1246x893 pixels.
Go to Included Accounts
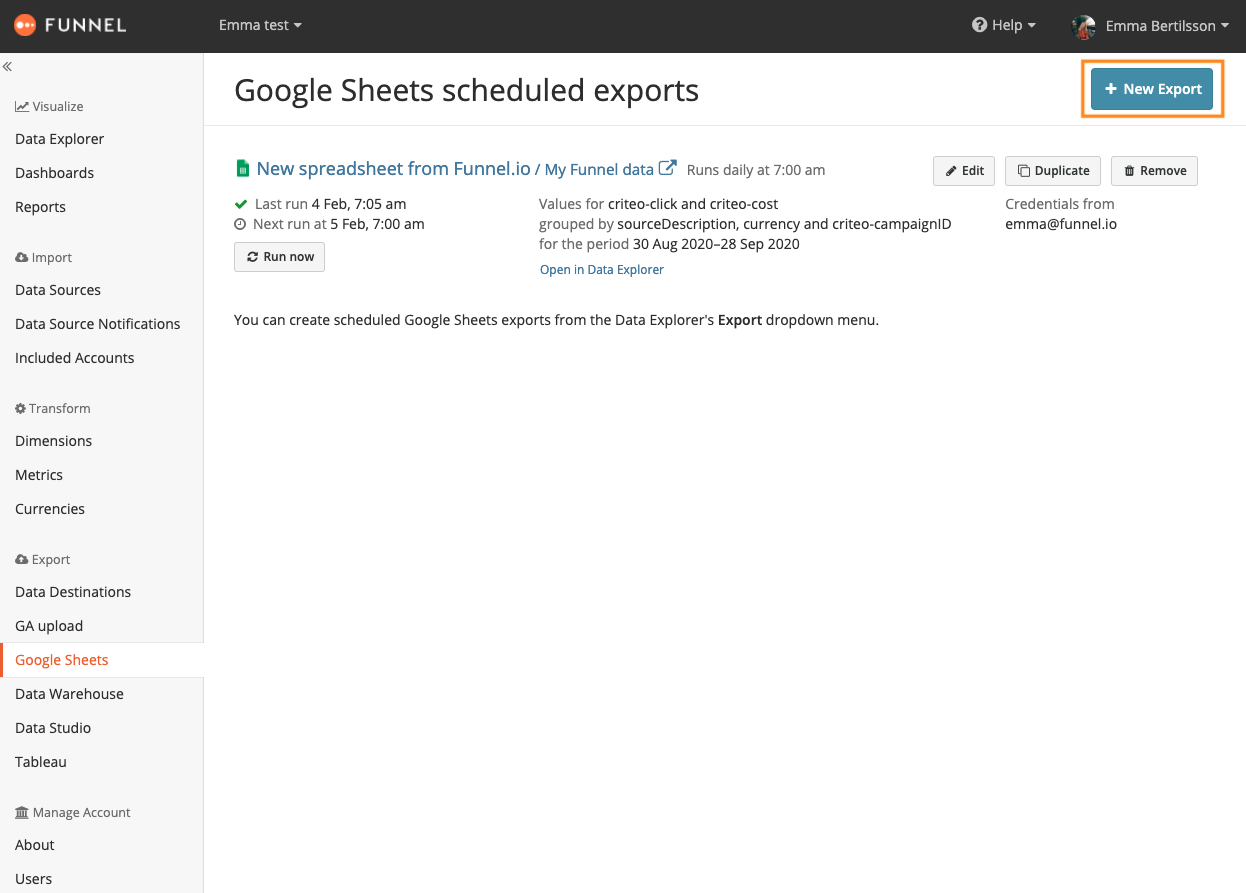75,358
